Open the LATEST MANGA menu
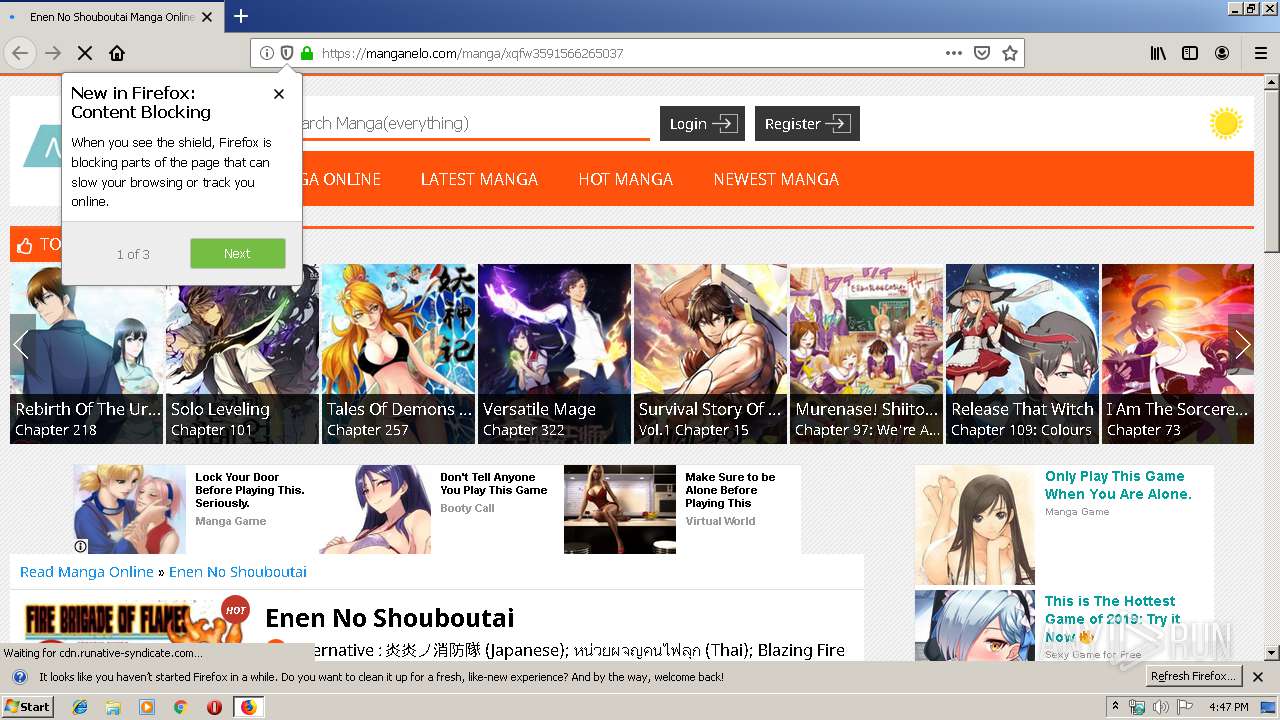The image size is (1280, 720). pyautogui.click(x=479, y=179)
